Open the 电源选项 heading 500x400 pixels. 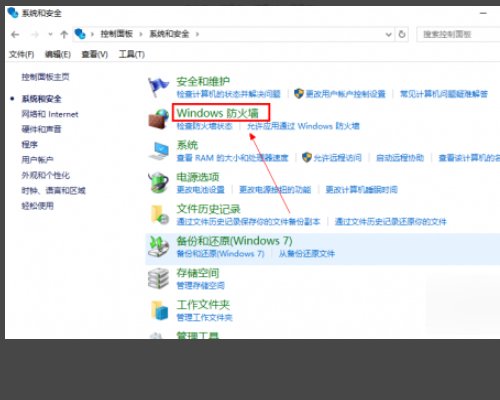198,177
